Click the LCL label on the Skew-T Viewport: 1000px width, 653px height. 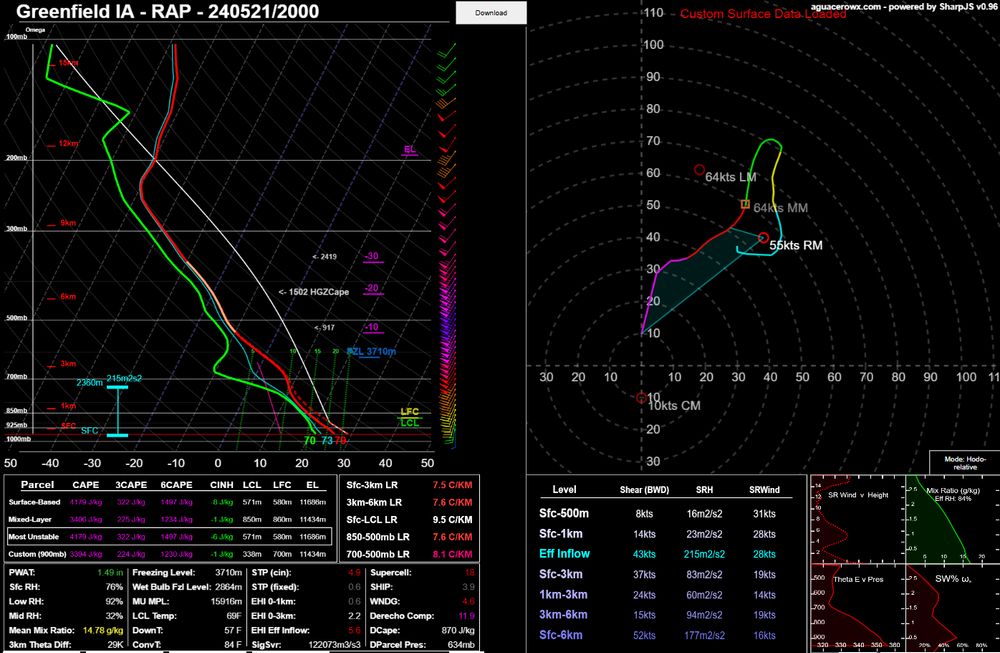pyautogui.click(x=409, y=422)
